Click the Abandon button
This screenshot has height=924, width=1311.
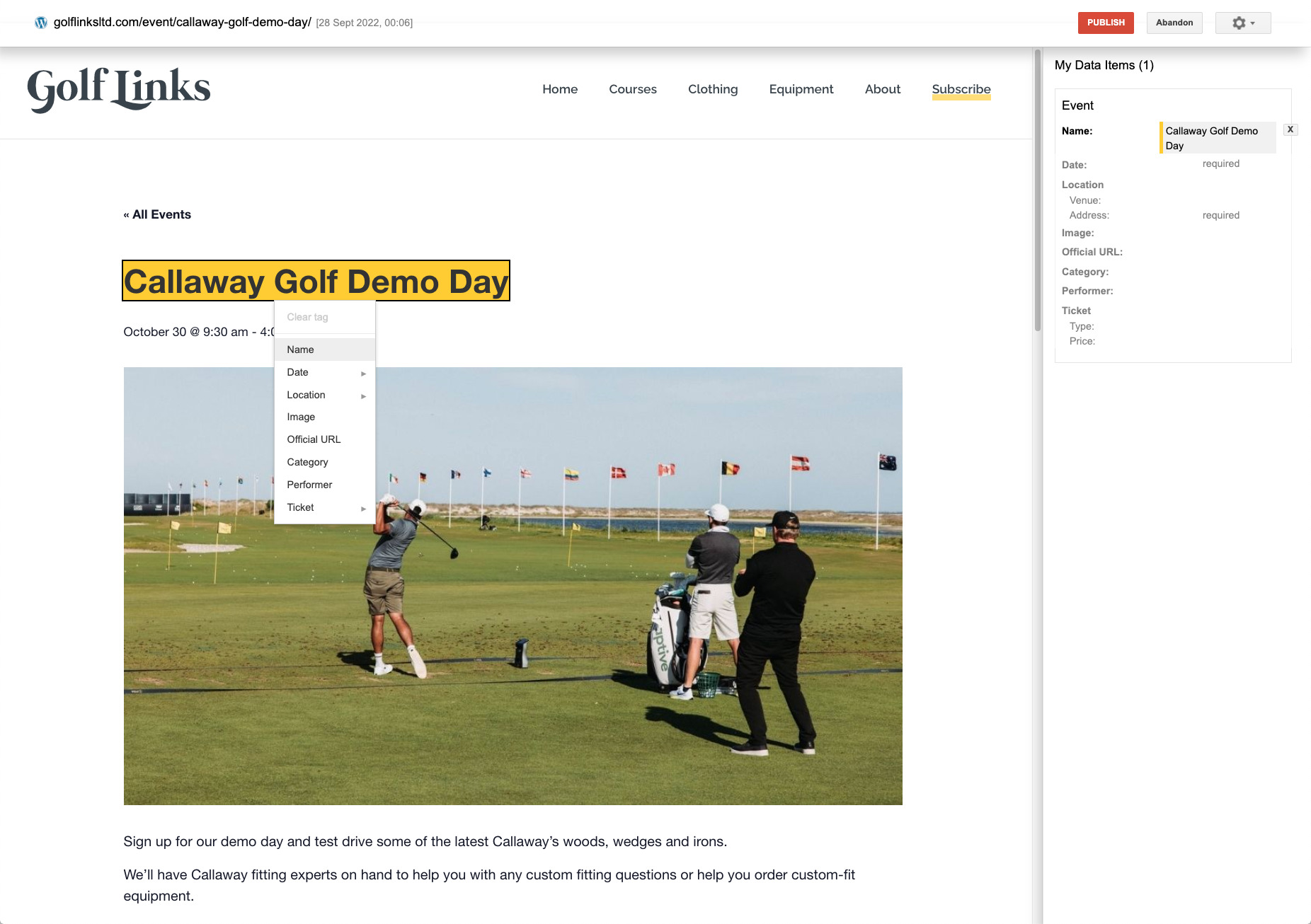(x=1174, y=23)
